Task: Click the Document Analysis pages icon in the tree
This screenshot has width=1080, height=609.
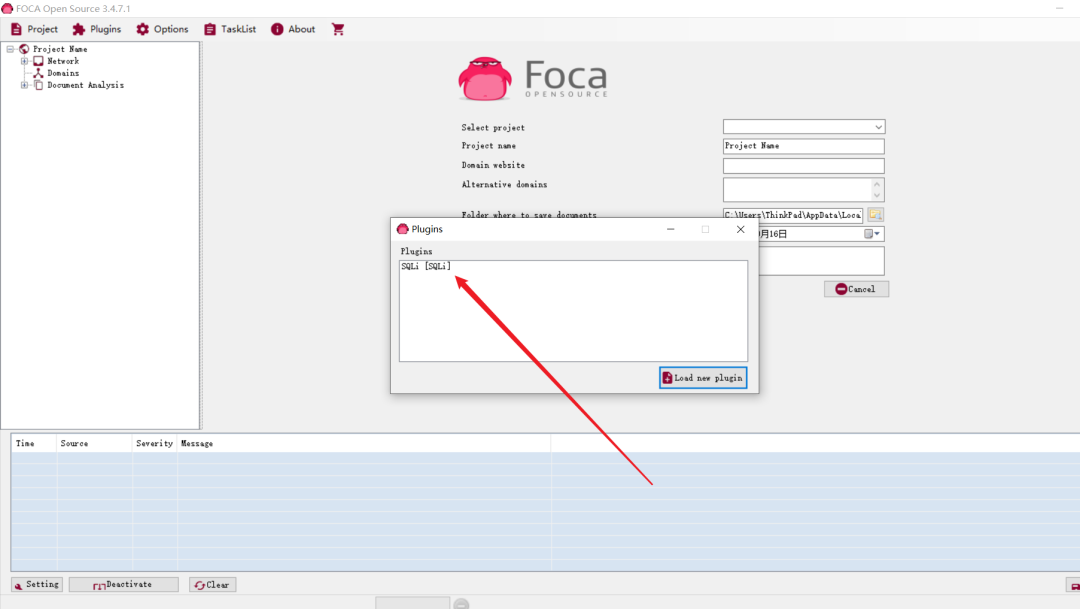Action: [x=39, y=85]
